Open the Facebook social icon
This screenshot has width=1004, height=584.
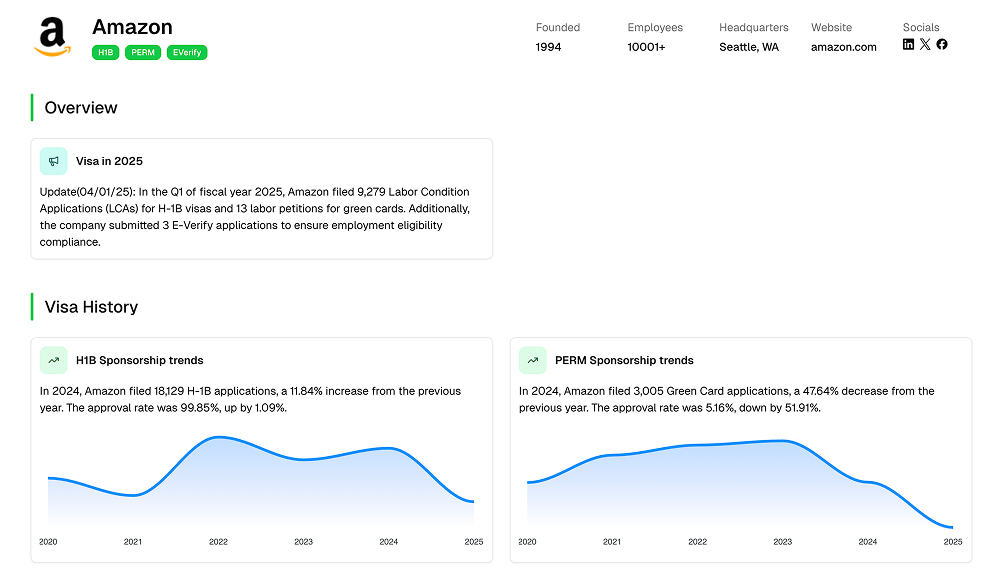(x=942, y=44)
